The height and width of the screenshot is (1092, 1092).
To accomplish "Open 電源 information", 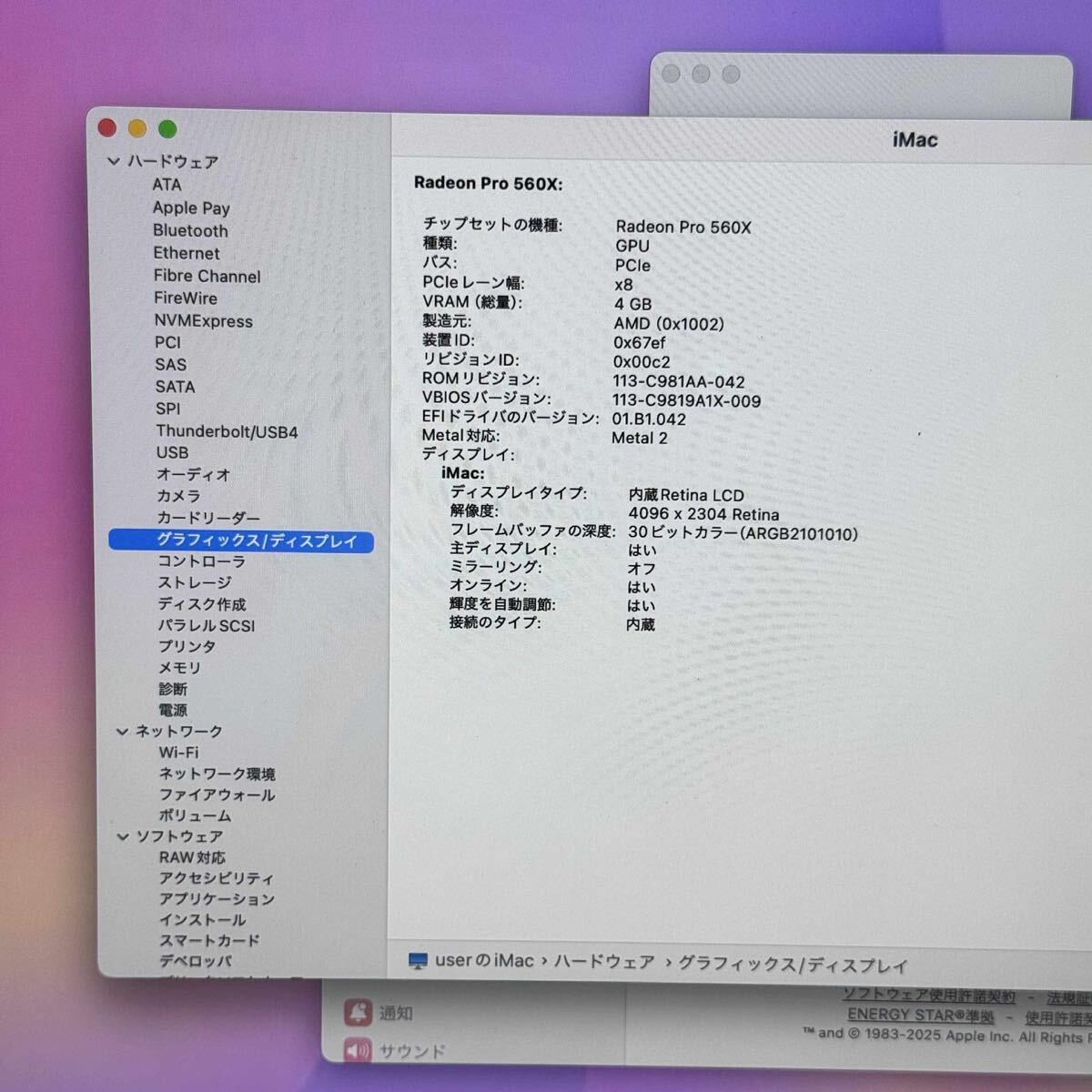I will [173, 711].
